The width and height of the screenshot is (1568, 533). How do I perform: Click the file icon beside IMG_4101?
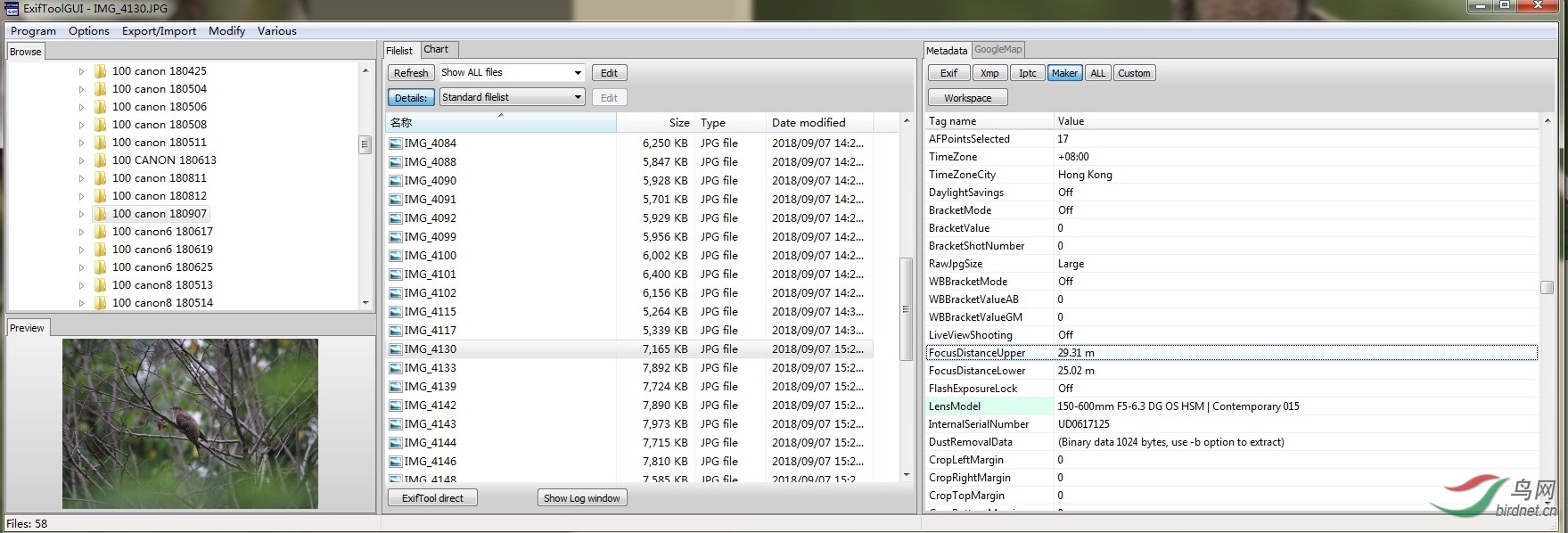coord(396,275)
